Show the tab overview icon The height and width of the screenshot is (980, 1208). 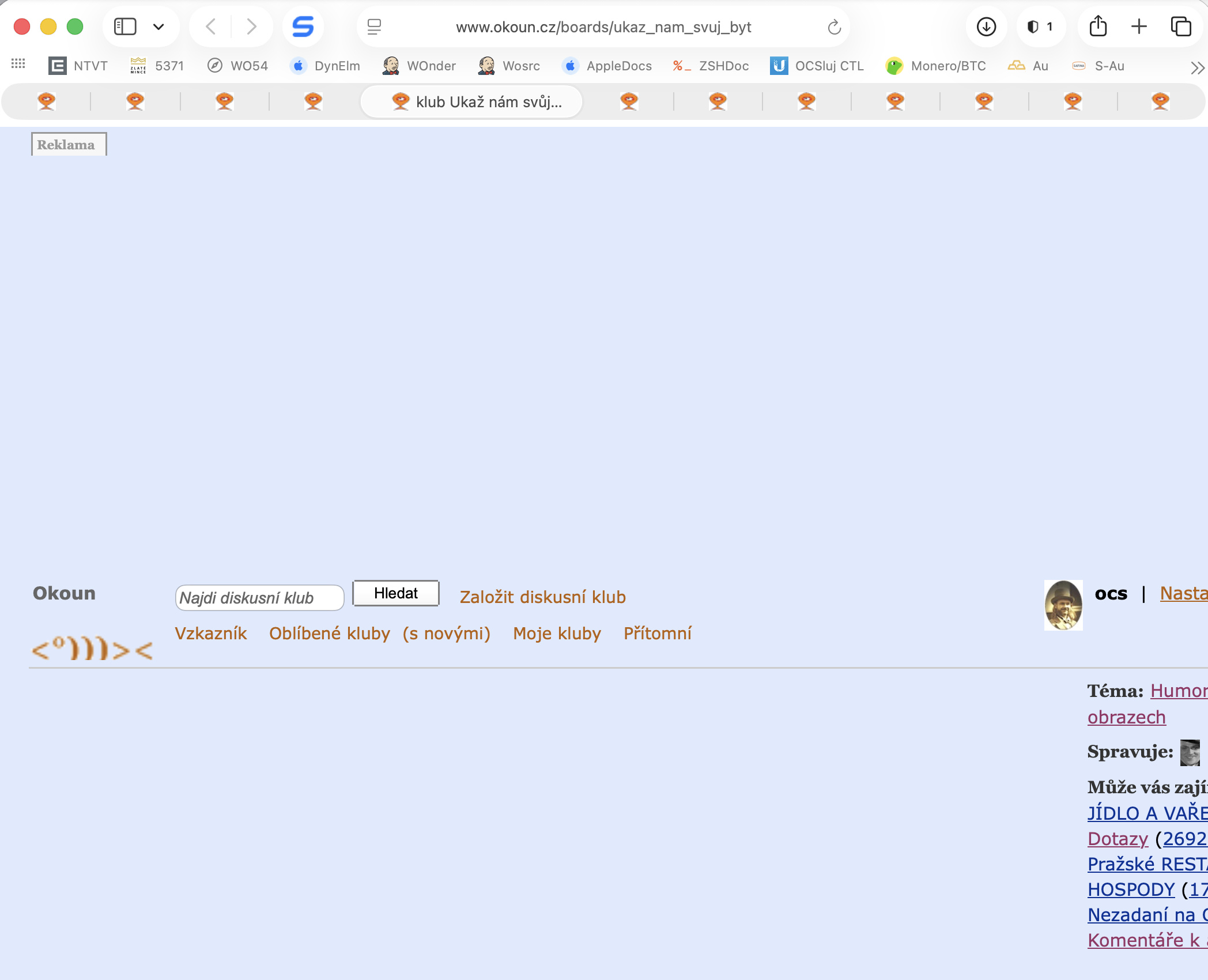(1181, 27)
